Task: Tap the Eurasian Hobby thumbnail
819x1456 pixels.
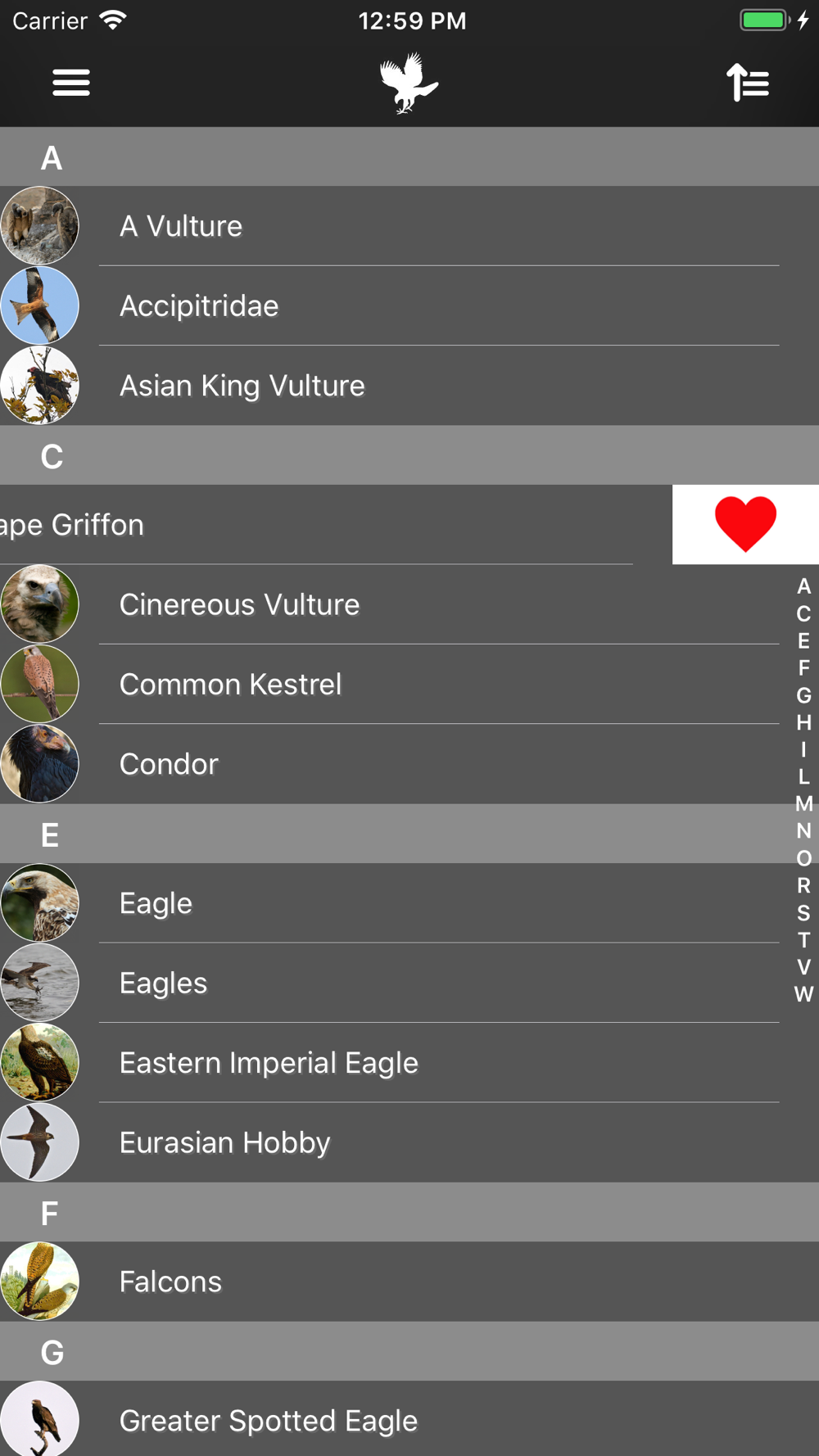Action: [39, 1142]
